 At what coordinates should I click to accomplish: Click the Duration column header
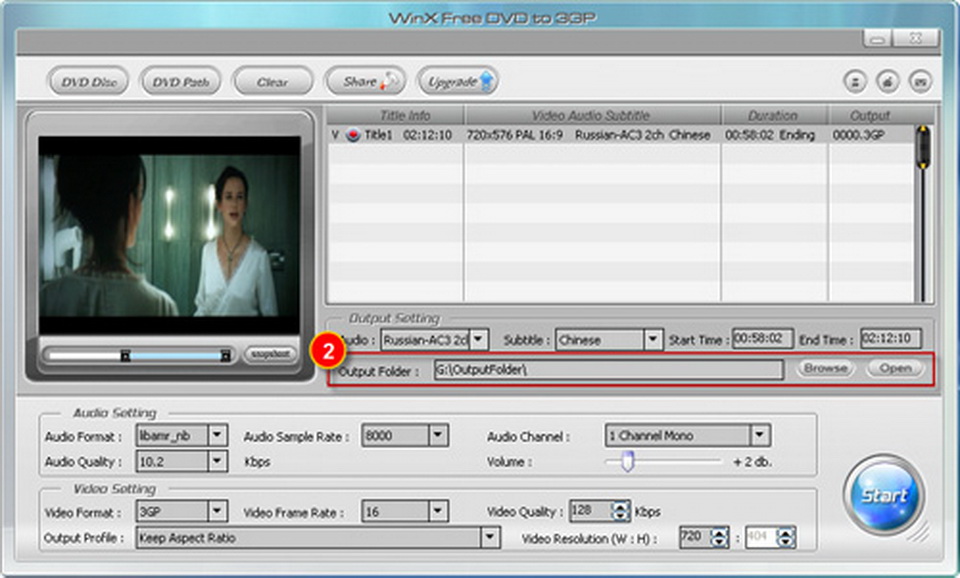pos(773,115)
